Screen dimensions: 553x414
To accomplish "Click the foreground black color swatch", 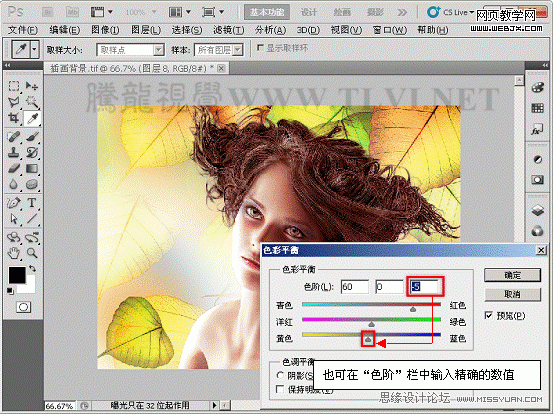I will pyautogui.click(x=17, y=275).
